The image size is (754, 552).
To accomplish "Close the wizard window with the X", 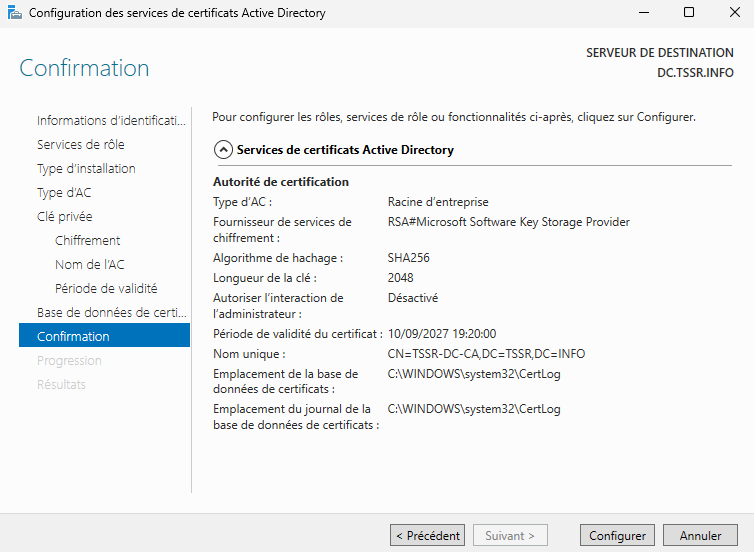I will pos(733,14).
